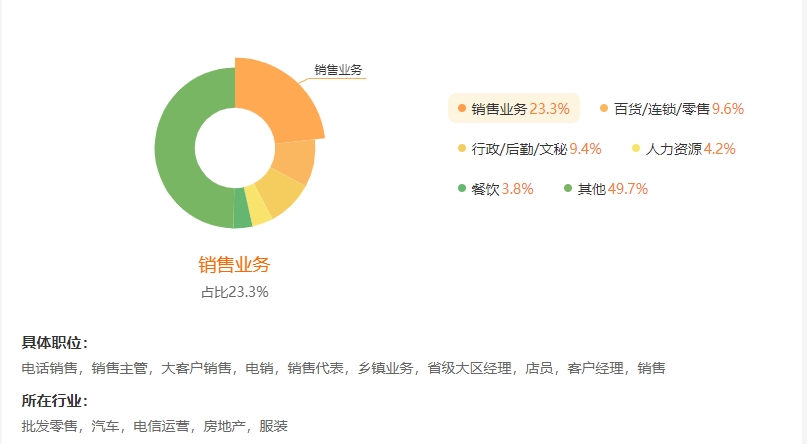Click the 销售业务 callout label on chart
Image resolution: width=807 pixels, height=444 pixels.
point(338,69)
